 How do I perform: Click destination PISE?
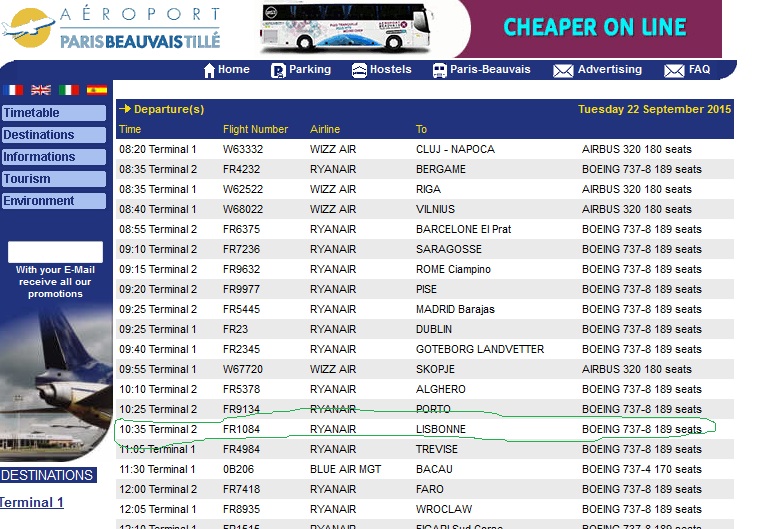pyautogui.click(x=426, y=290)
